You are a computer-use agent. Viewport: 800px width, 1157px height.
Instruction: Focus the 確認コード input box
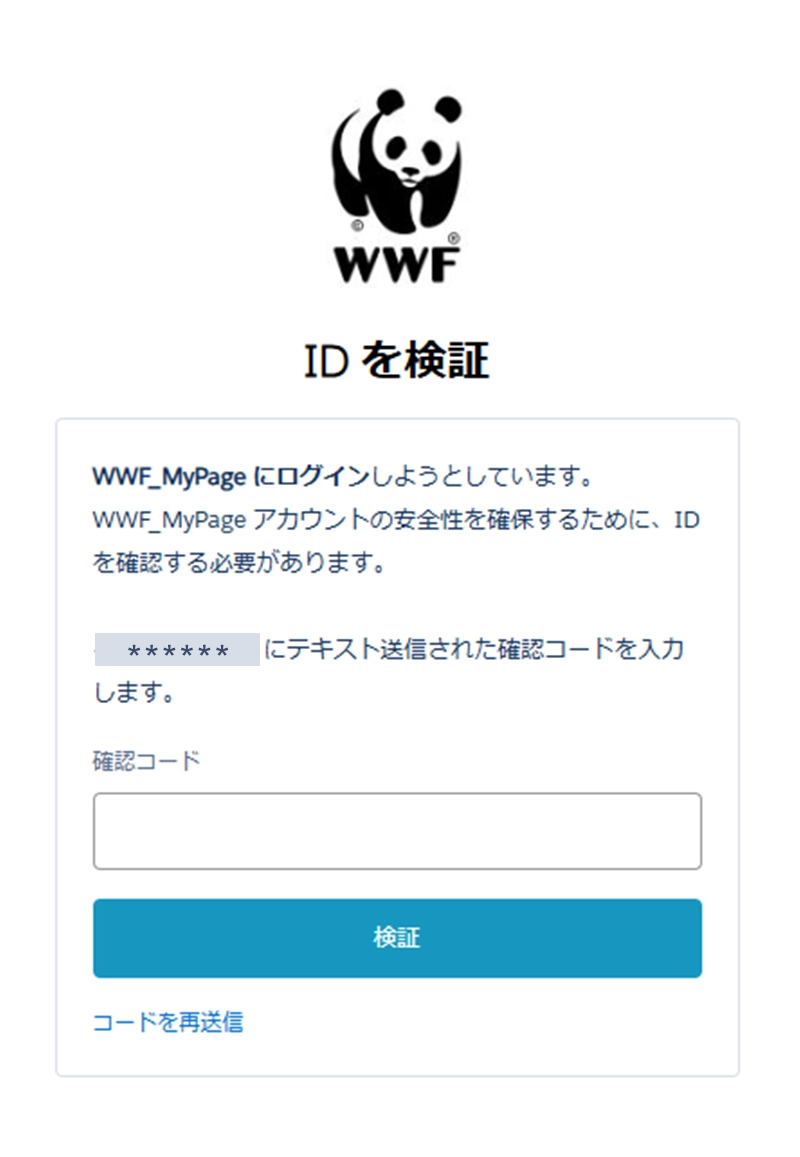click(x=397, y=831)
